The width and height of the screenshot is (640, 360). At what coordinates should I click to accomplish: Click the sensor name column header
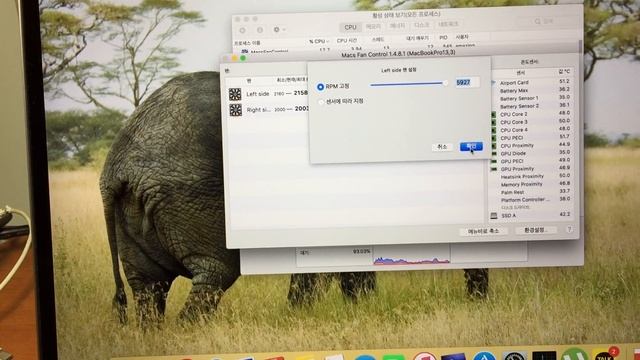521,73
